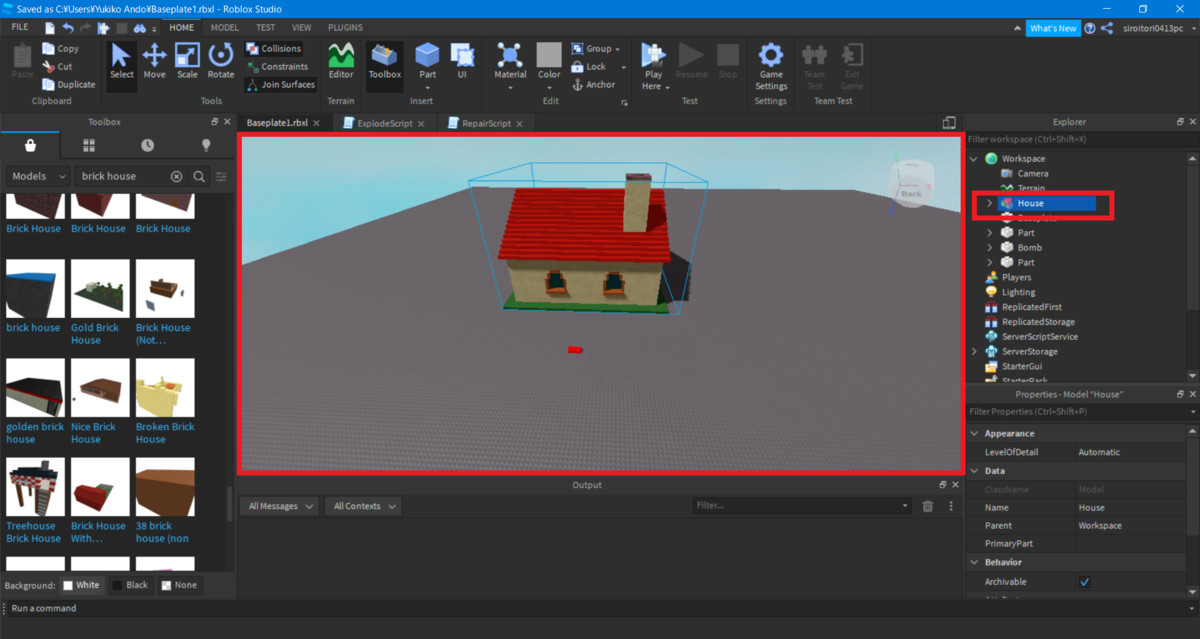
Task: Expand the House model in Explorer
Action: 990,203
